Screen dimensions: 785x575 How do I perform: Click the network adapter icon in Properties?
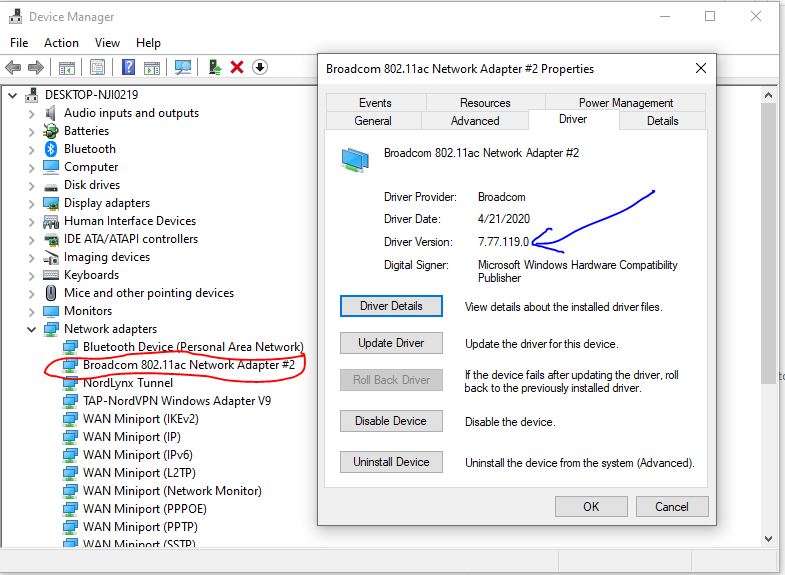point(355,160)
